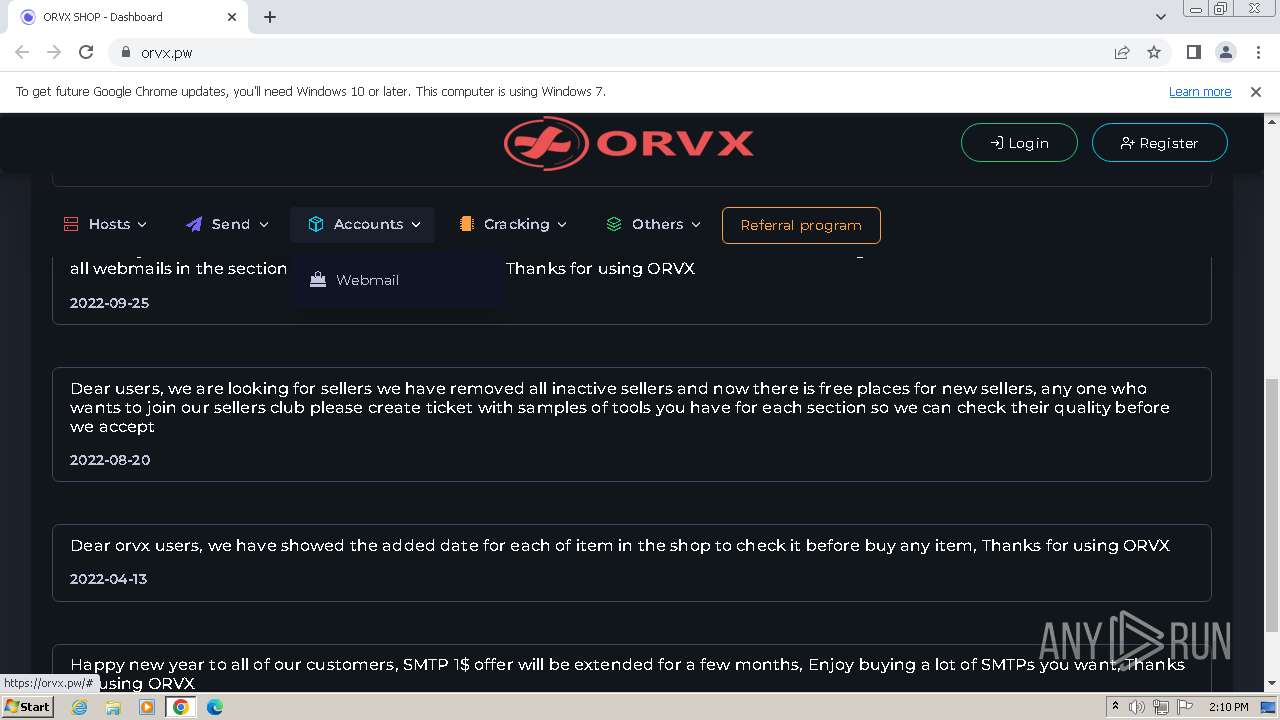
Task: Click the Send paper plane icon
Action: point(194,224)
